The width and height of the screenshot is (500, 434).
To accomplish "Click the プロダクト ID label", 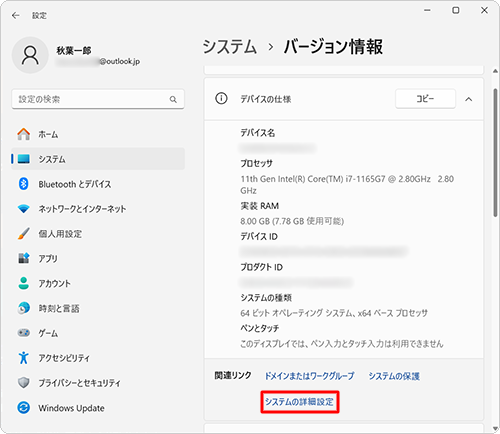I will [x=262, y=267].
